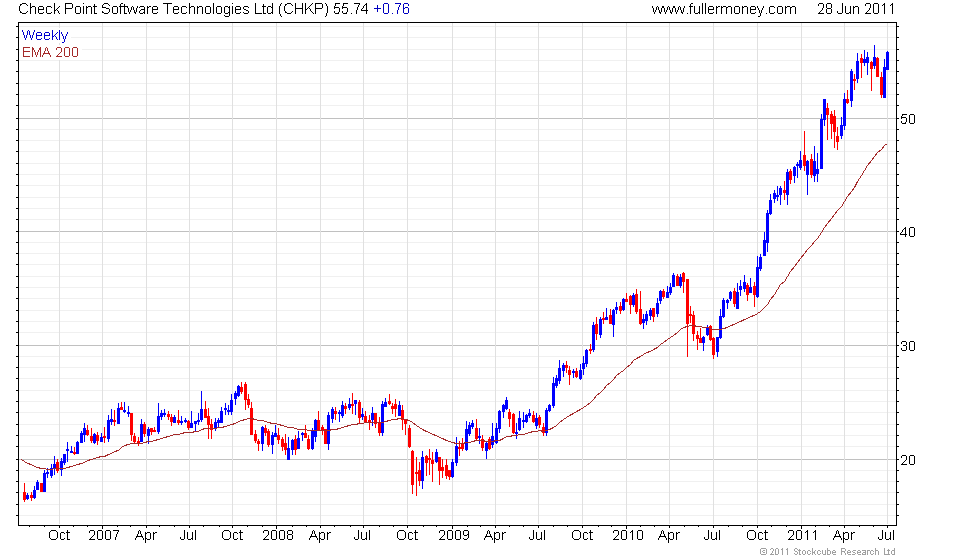Image resolution: width=980 pixels, height=560 pixels.
Task: Click the last price value 55.74
Action: pos(351,9)
